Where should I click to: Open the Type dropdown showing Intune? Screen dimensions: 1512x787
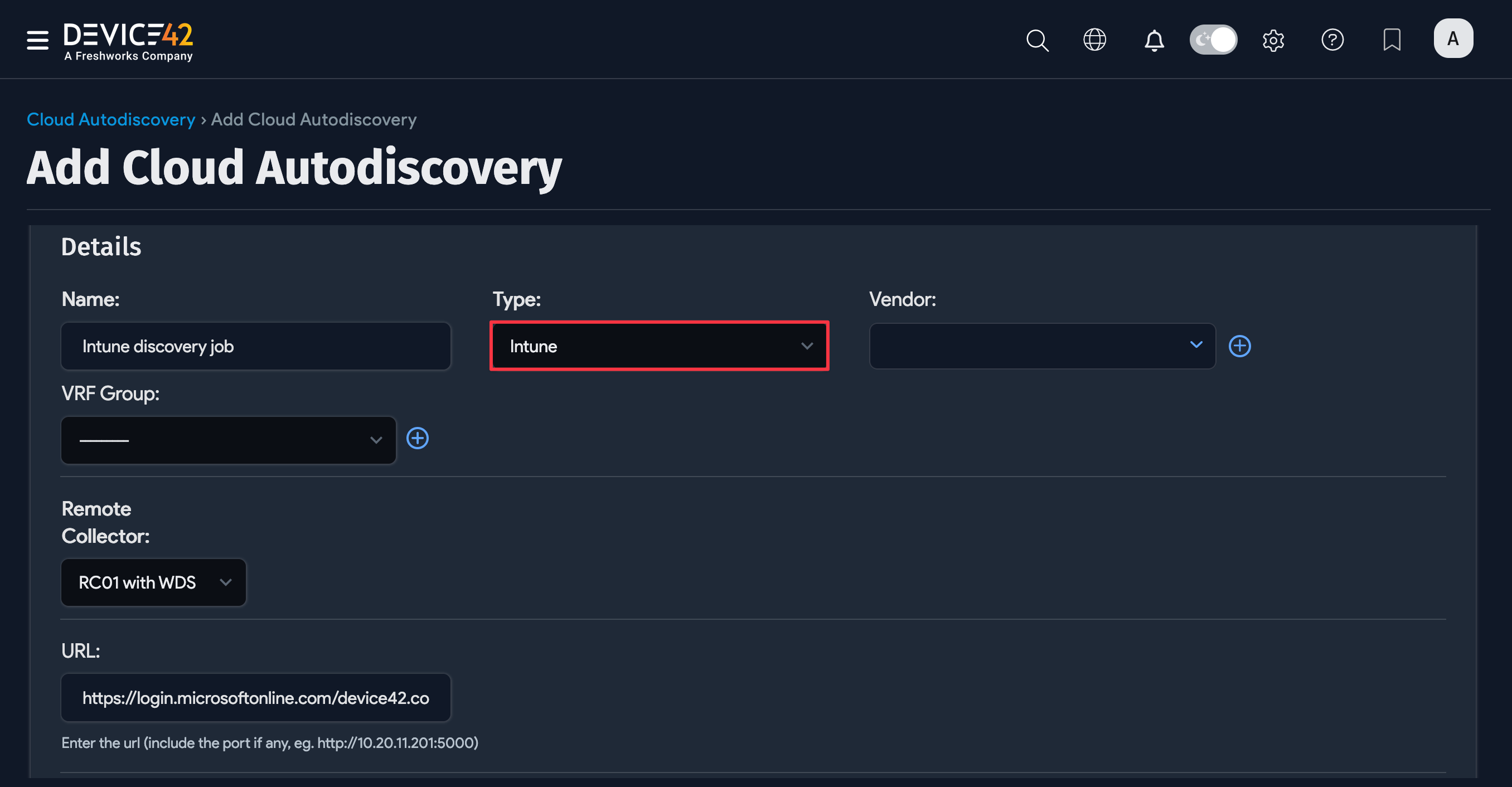[x=659, y=346]
